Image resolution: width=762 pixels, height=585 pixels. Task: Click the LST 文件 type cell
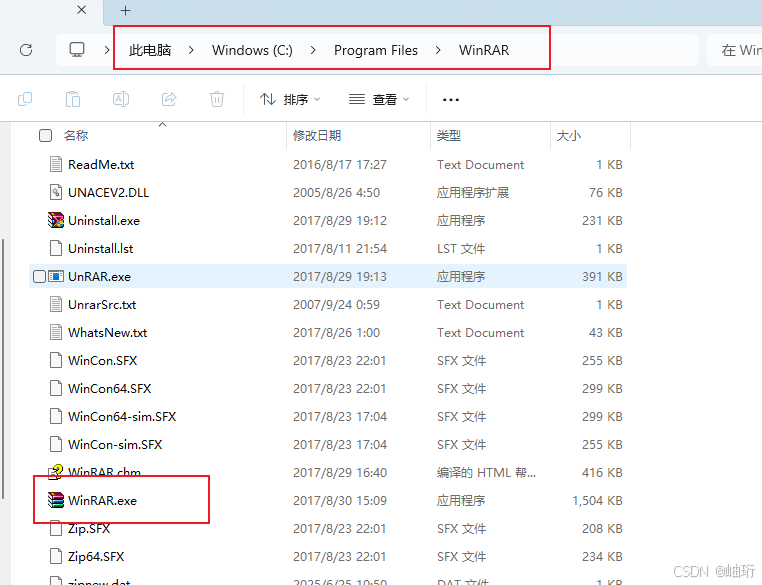461,249
